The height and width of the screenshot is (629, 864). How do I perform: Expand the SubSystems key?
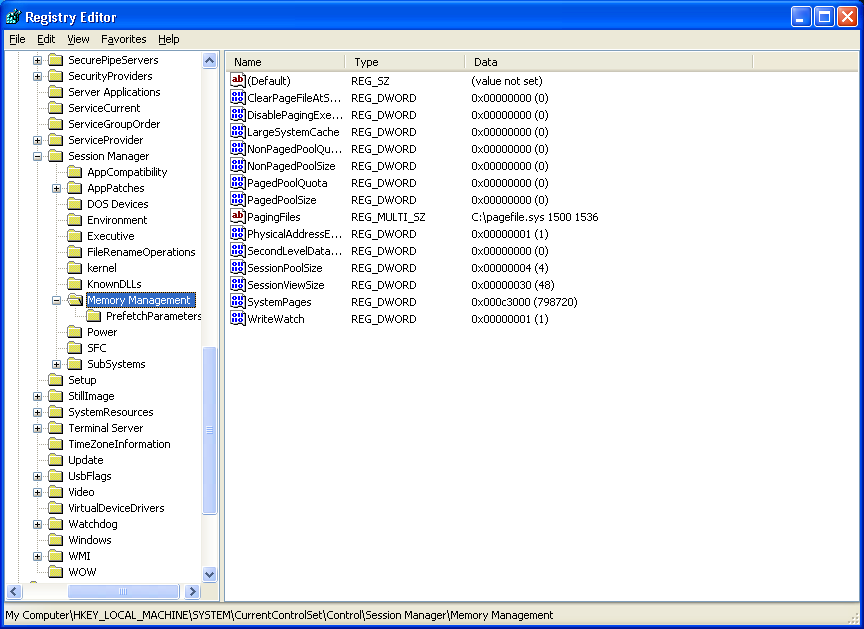(x=57, y=364)
